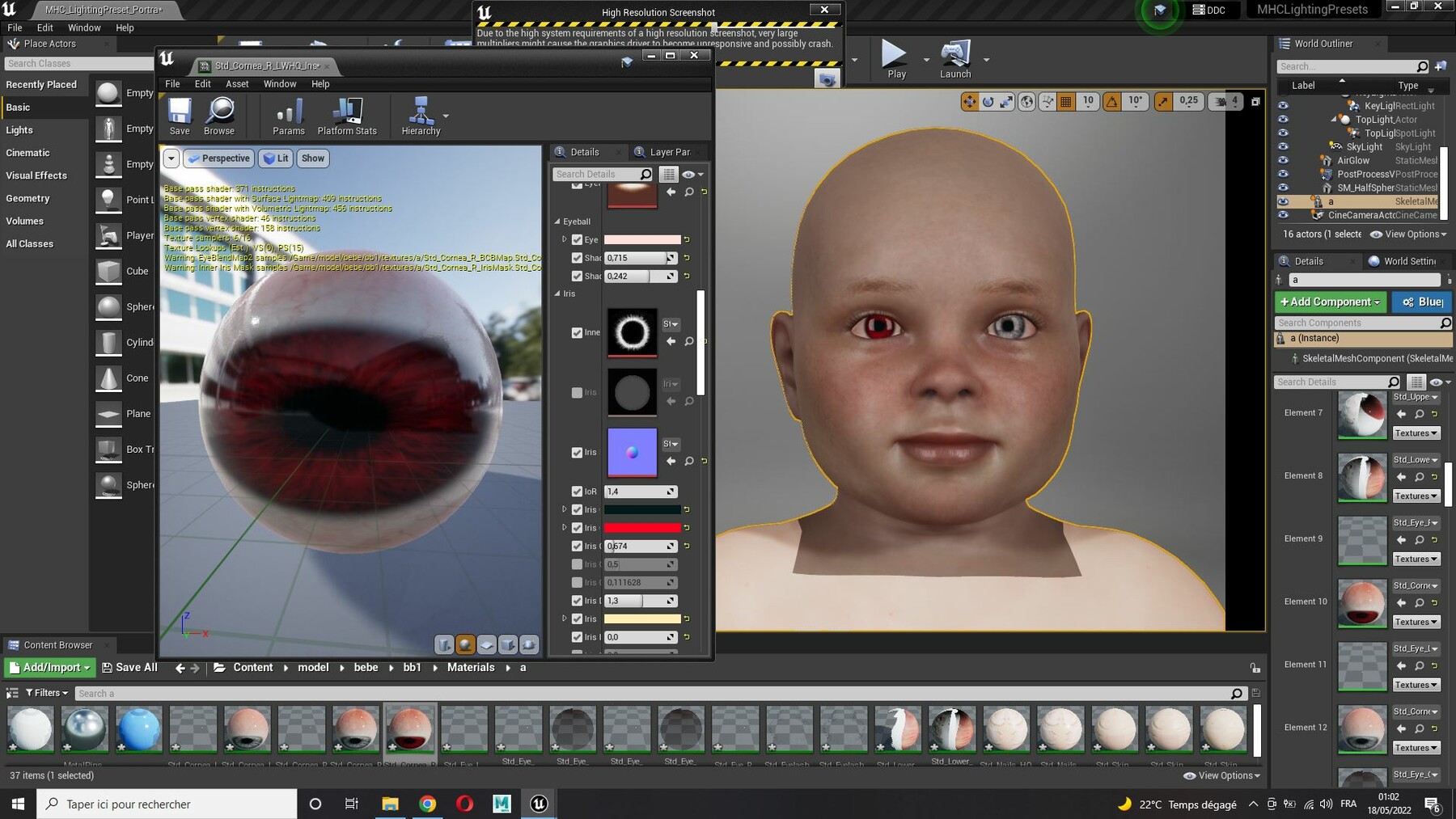This screenshot has width=1456, height=819.
Task: Toggle the IoR parameter checkbox
Action: point(577,492)
